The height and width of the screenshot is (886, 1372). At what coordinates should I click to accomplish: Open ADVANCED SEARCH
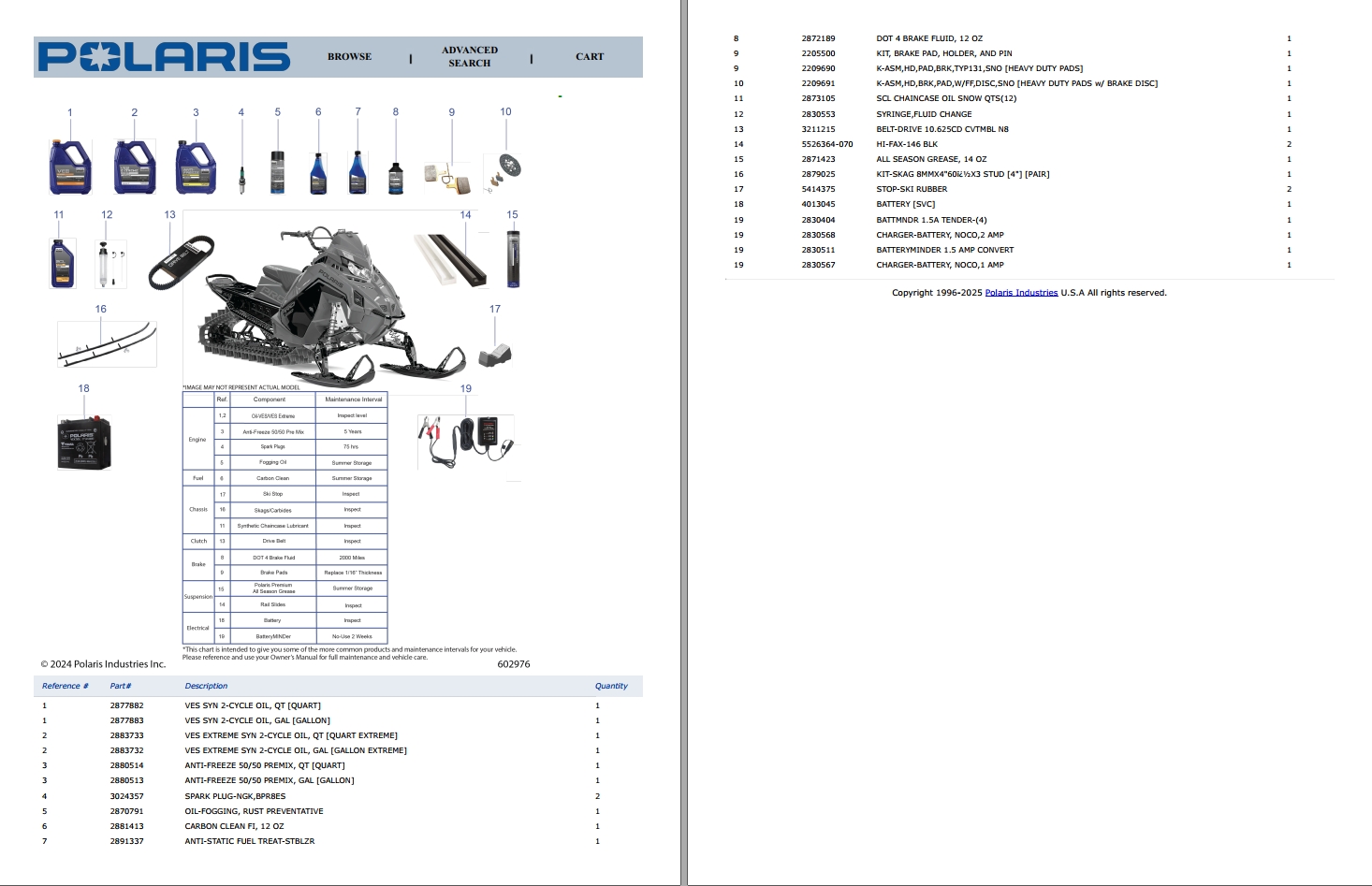click(469, 57)
